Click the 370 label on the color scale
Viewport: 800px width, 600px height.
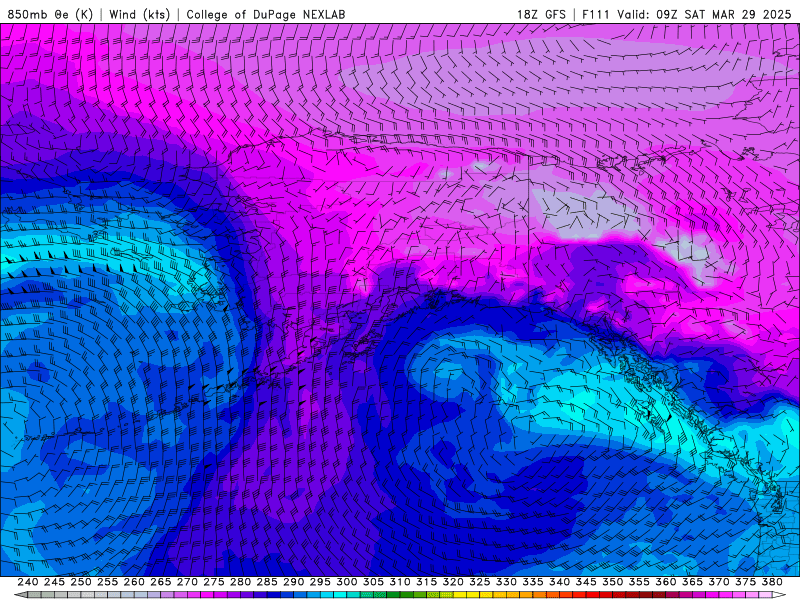[x=719, y=582]
